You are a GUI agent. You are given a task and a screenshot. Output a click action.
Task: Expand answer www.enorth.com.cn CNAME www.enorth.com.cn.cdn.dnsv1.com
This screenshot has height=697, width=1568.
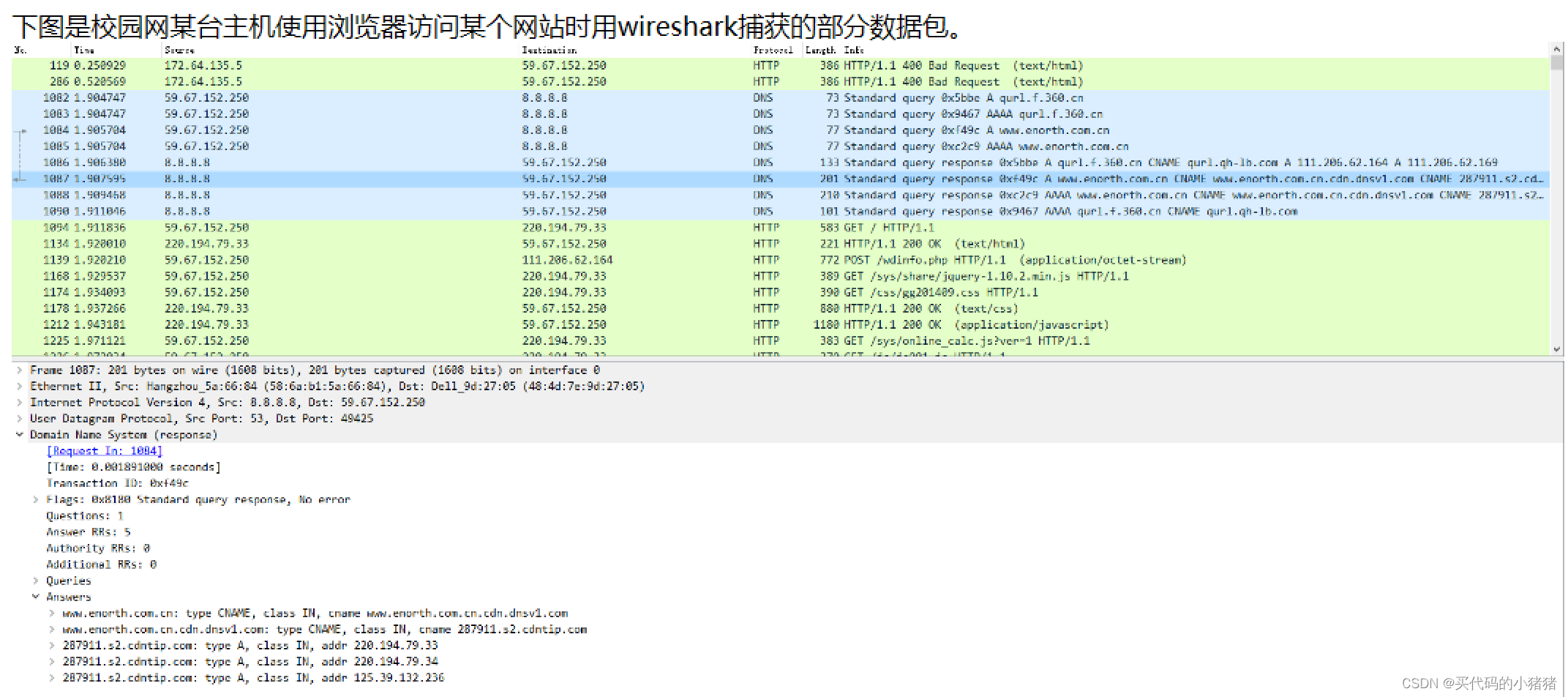pos(52,614)
